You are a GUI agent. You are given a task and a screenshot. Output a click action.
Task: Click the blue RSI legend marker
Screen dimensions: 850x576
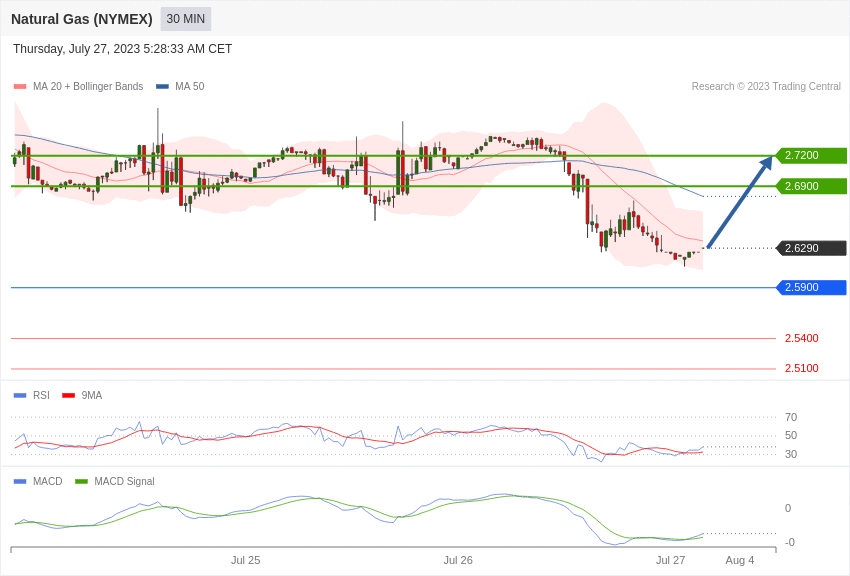point(20,396)
